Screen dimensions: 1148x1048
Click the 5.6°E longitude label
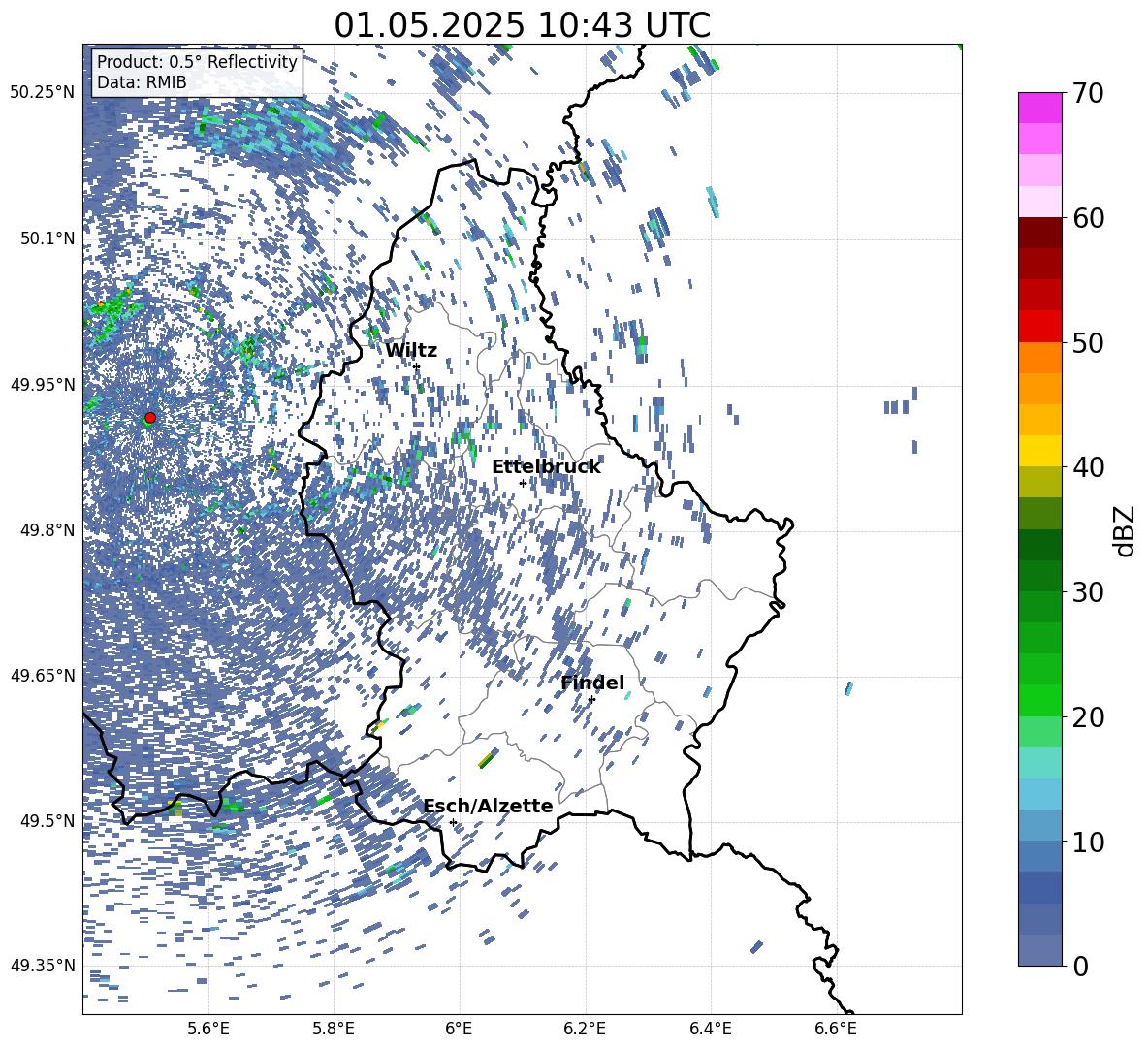pos(207,1030)
